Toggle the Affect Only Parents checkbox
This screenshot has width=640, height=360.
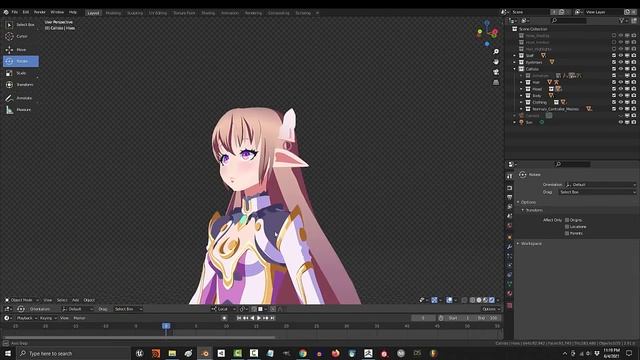click(x=567, y=233)
